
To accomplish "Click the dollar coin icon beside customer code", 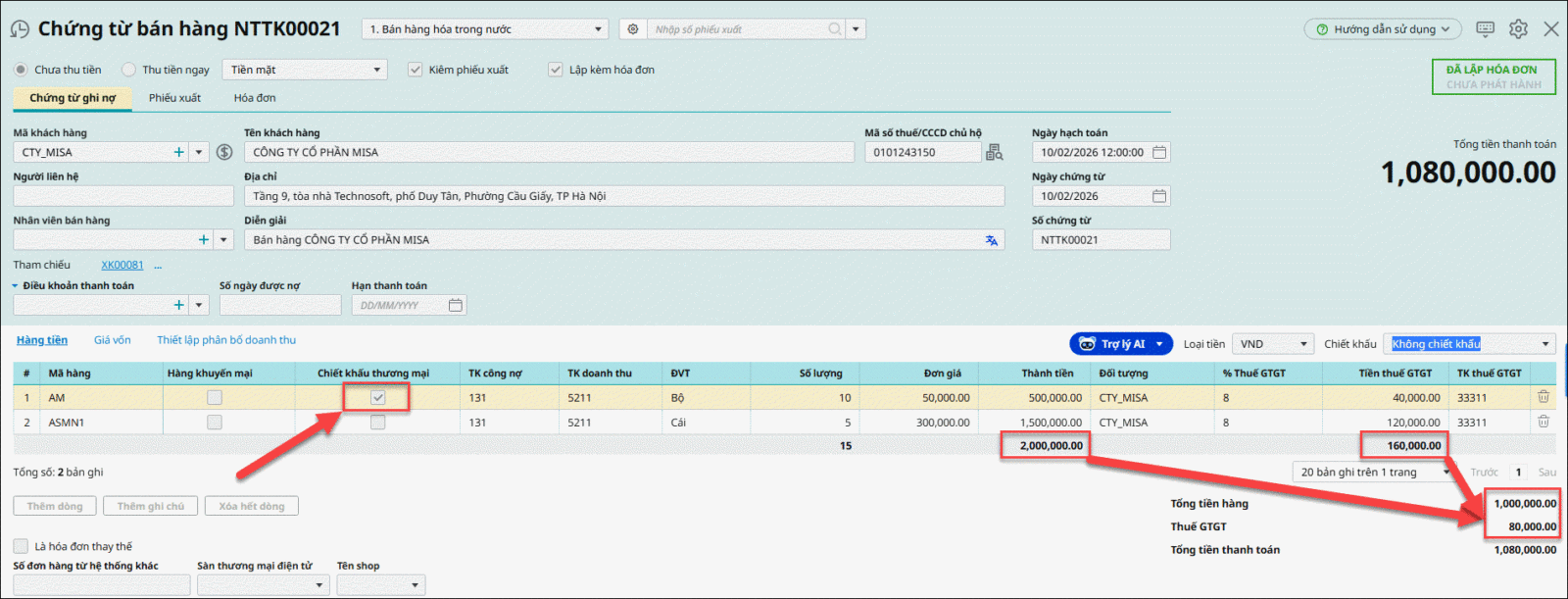I will [224, 152].
